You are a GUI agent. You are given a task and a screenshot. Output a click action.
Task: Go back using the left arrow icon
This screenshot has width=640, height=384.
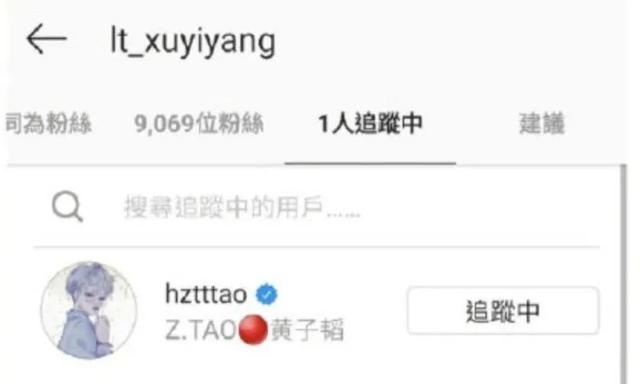47,39
